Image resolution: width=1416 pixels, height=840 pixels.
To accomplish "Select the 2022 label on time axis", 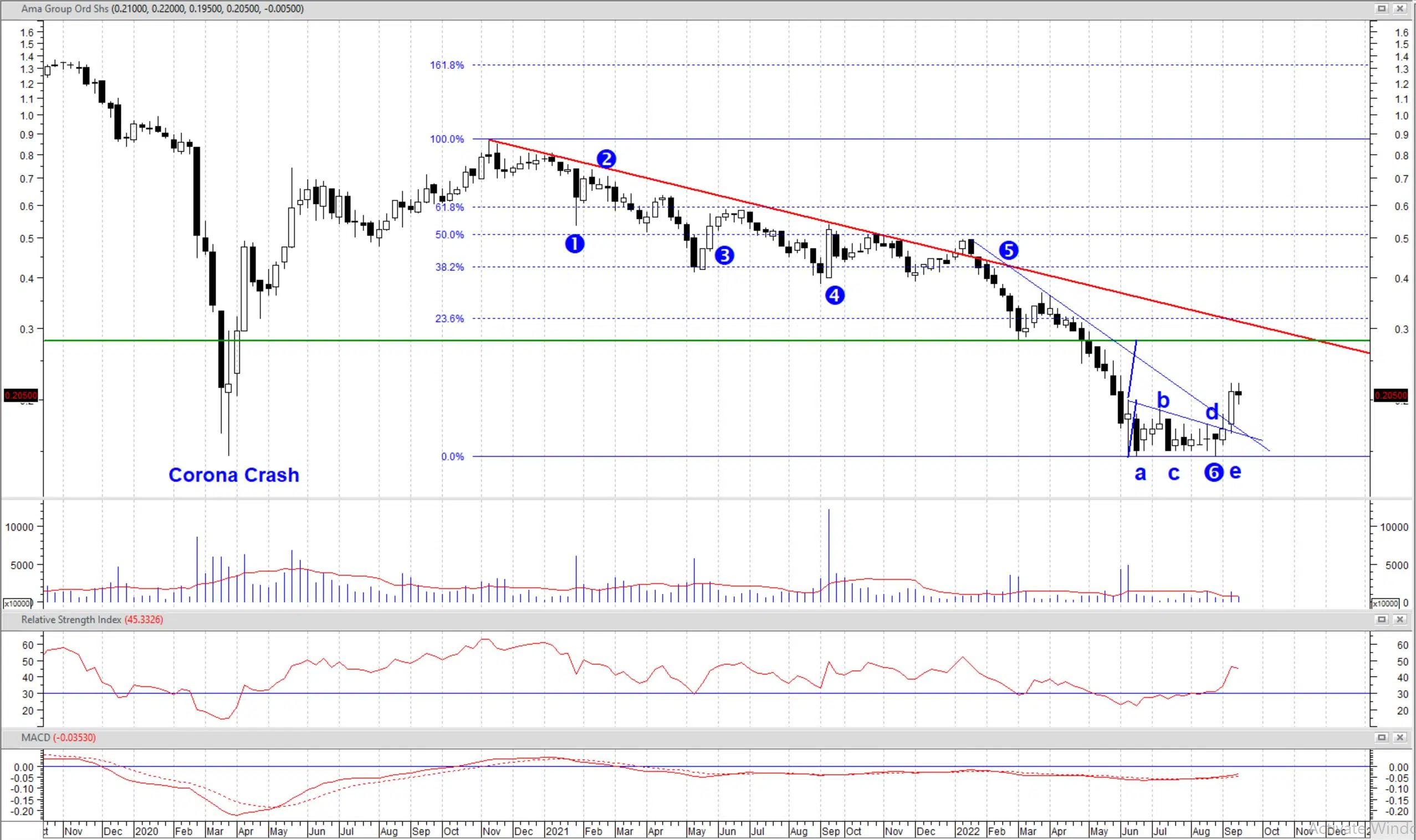I will (968, 832).
